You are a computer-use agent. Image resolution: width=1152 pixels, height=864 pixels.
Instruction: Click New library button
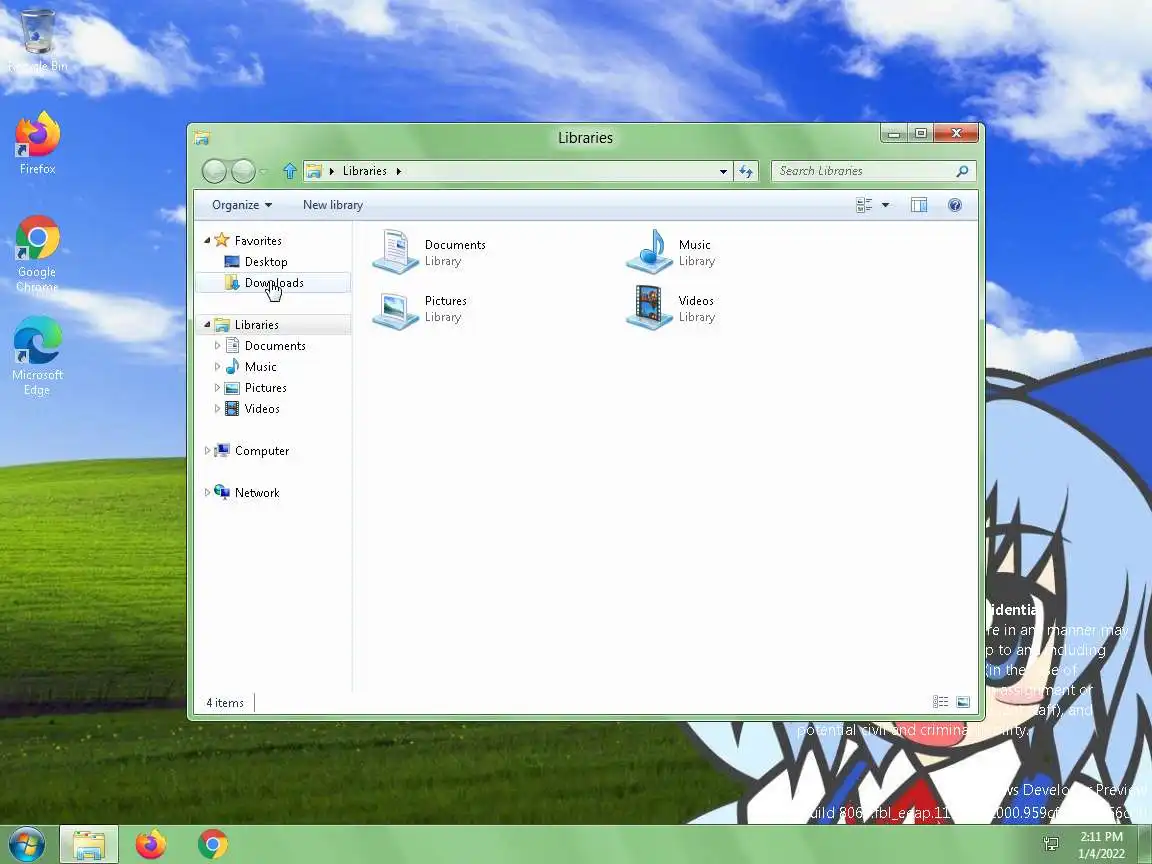pyautogui.click(x=333, y=205)
